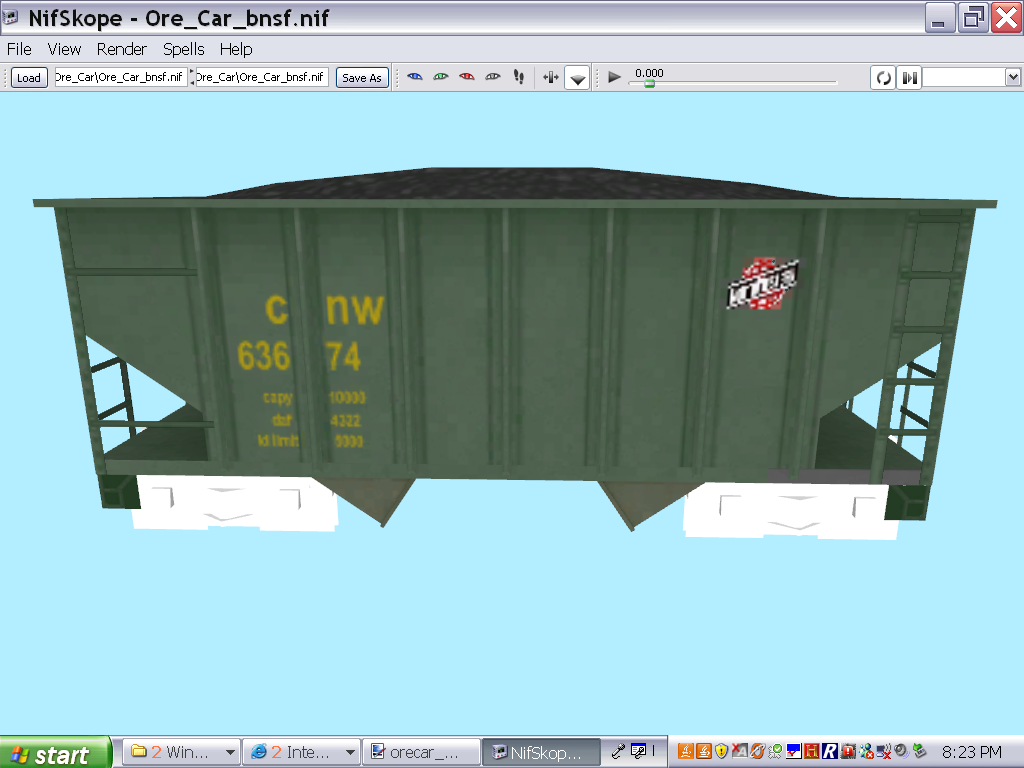This screenshot has width=1024, height=768.
Task: Click the orange circular tray icon
Action: pos(758,752)
